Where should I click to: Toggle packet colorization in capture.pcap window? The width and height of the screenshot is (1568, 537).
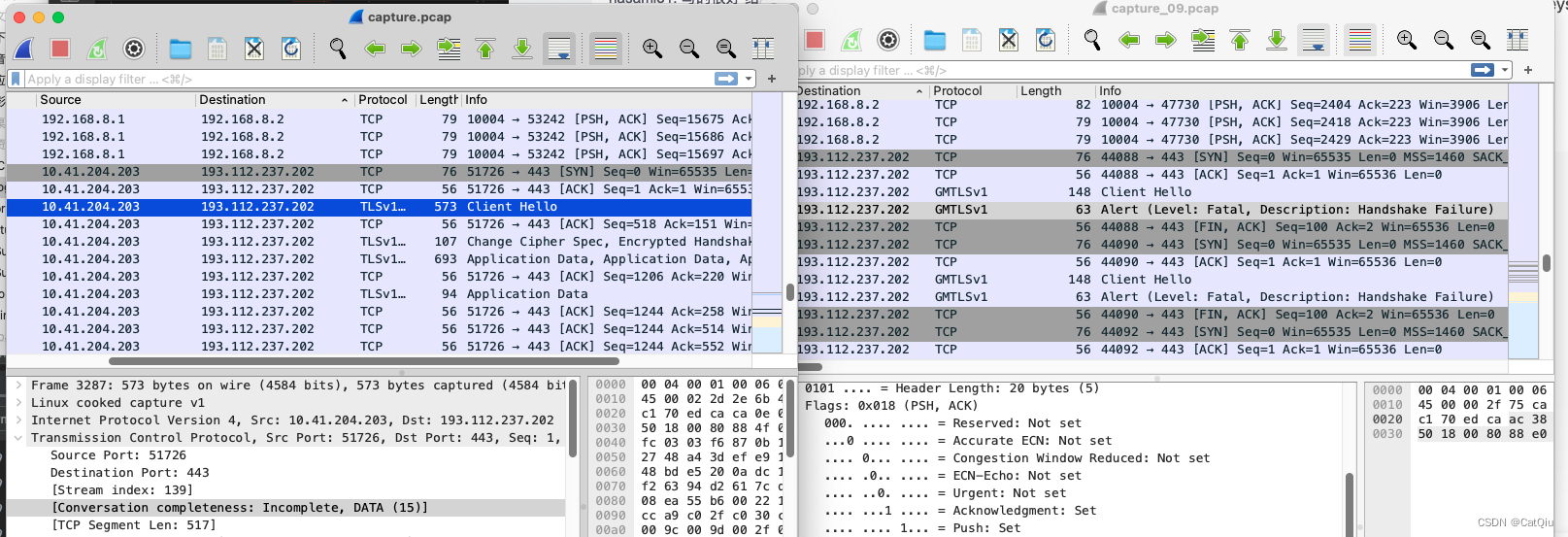click(606, 49)
